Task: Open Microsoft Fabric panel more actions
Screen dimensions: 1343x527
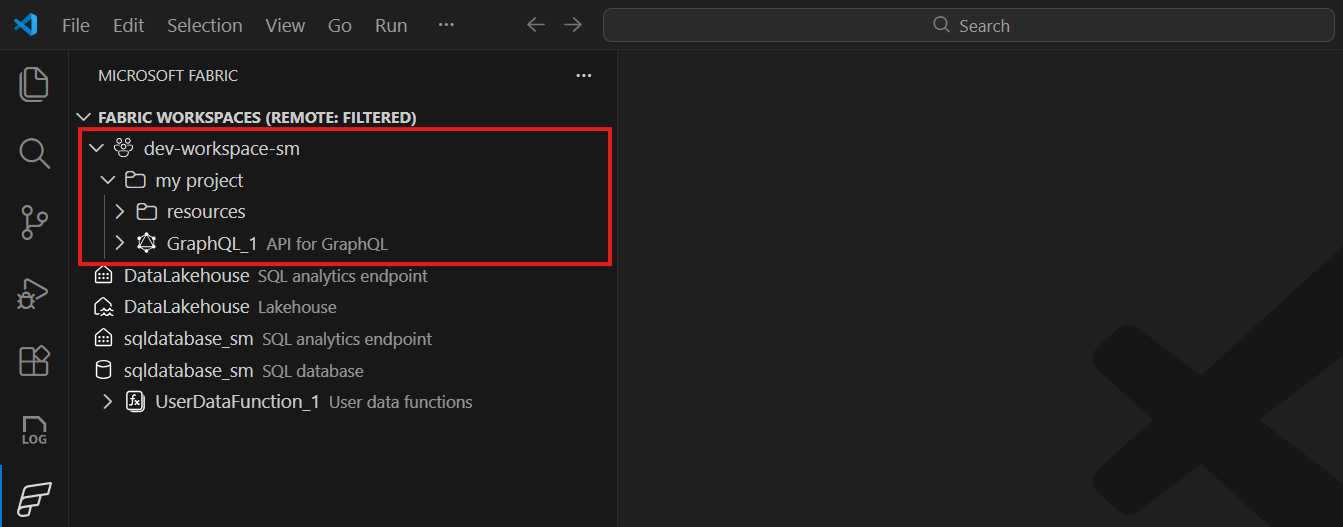Action: pos(584,76)
